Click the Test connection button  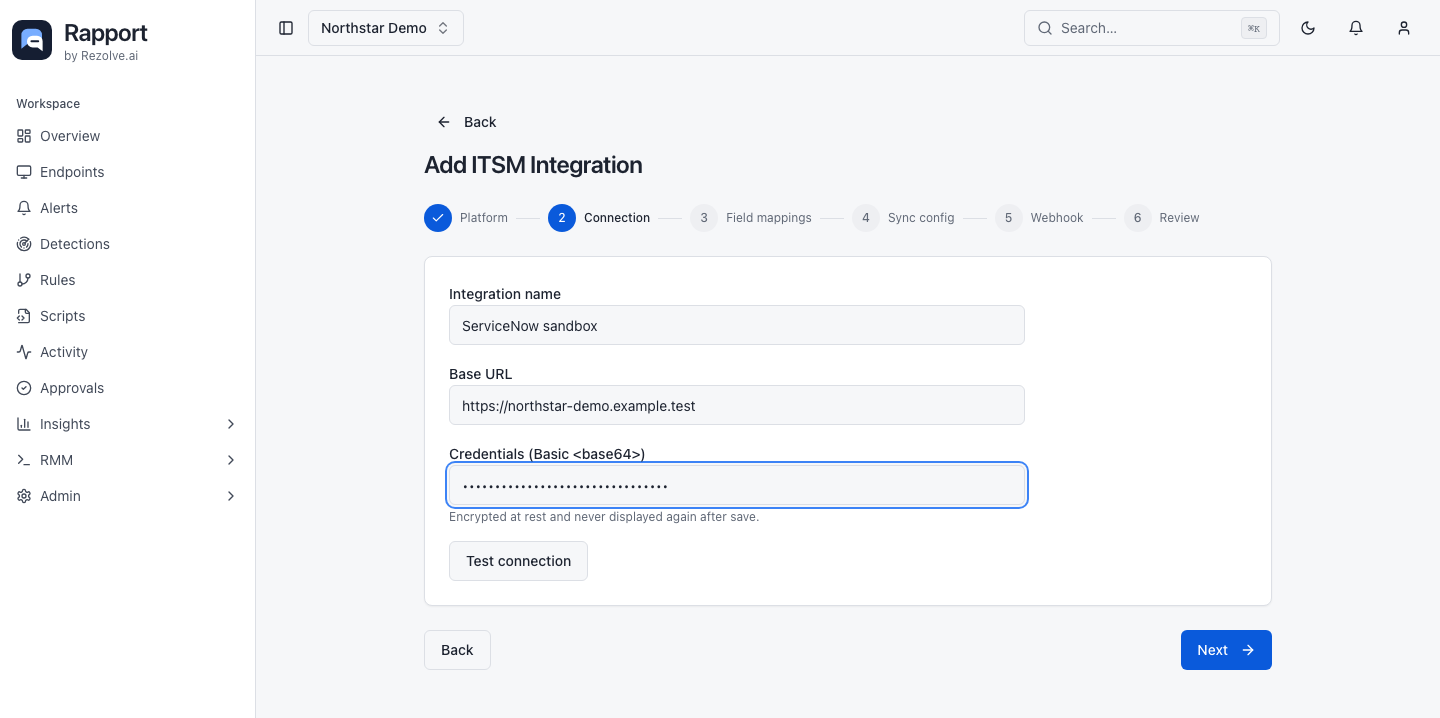518,561
